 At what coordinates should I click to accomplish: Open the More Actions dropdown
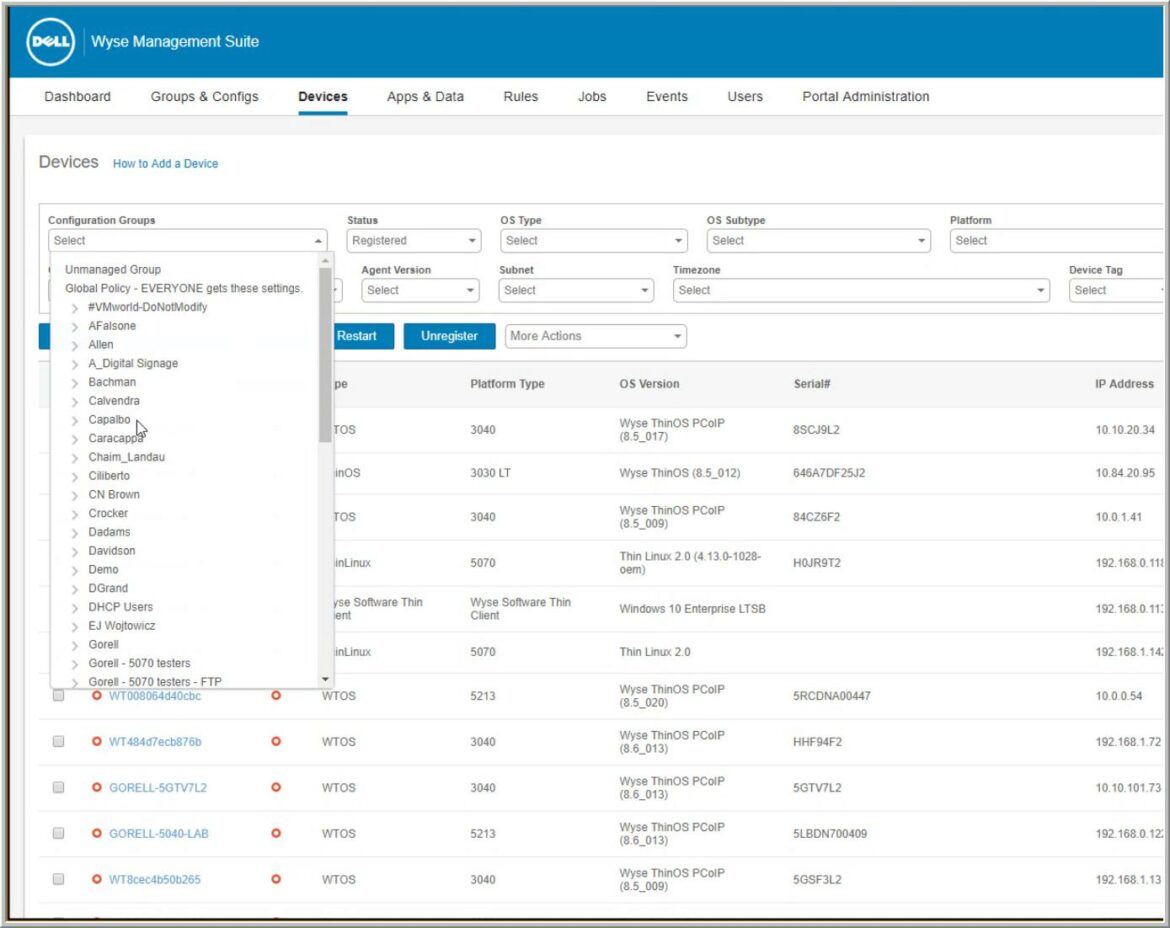[595, 336]
